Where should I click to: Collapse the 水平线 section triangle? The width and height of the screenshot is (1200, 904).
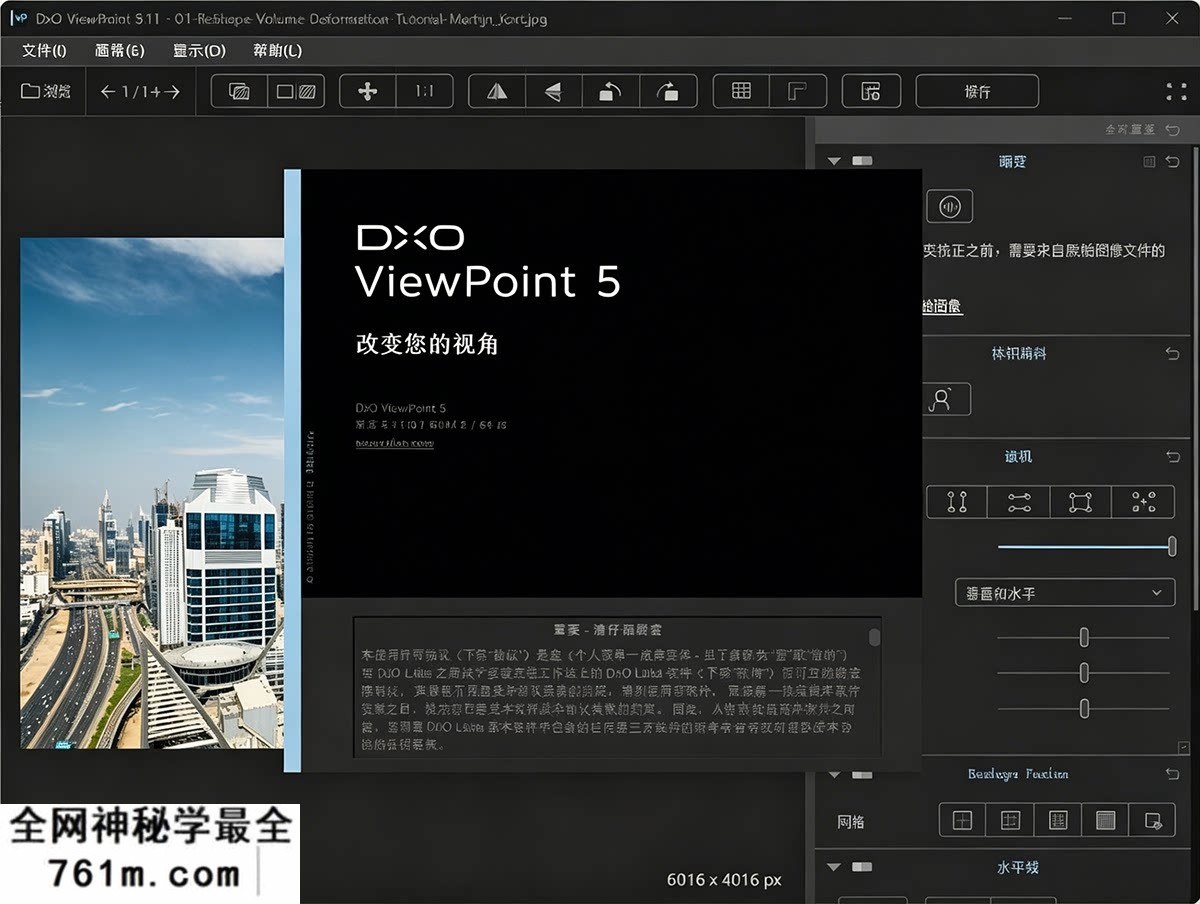834,866
